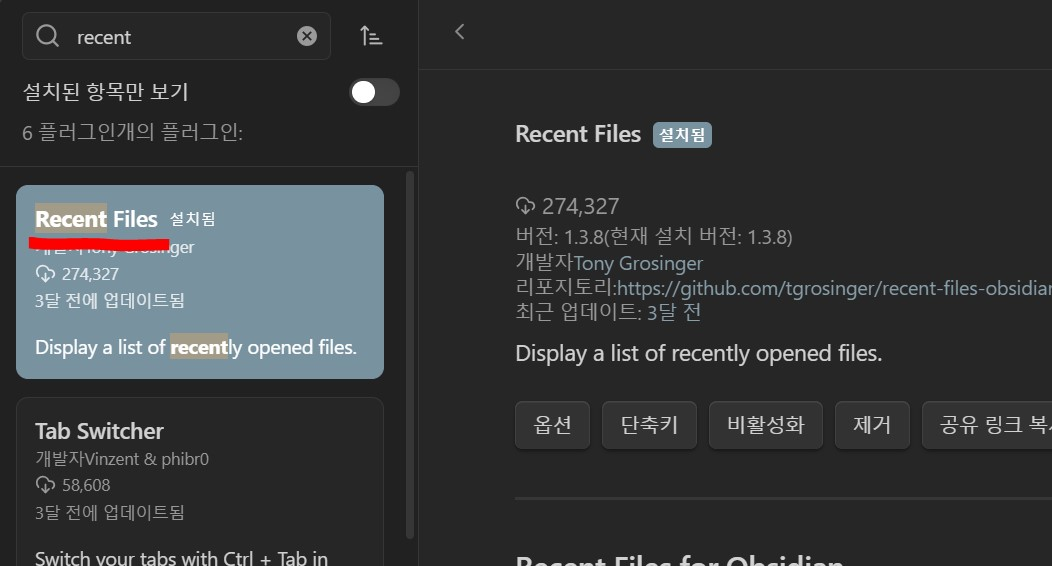The image size is (1052, 566).
Task: Select the Tab Switcher plugin card
Action: pos(200,482)
